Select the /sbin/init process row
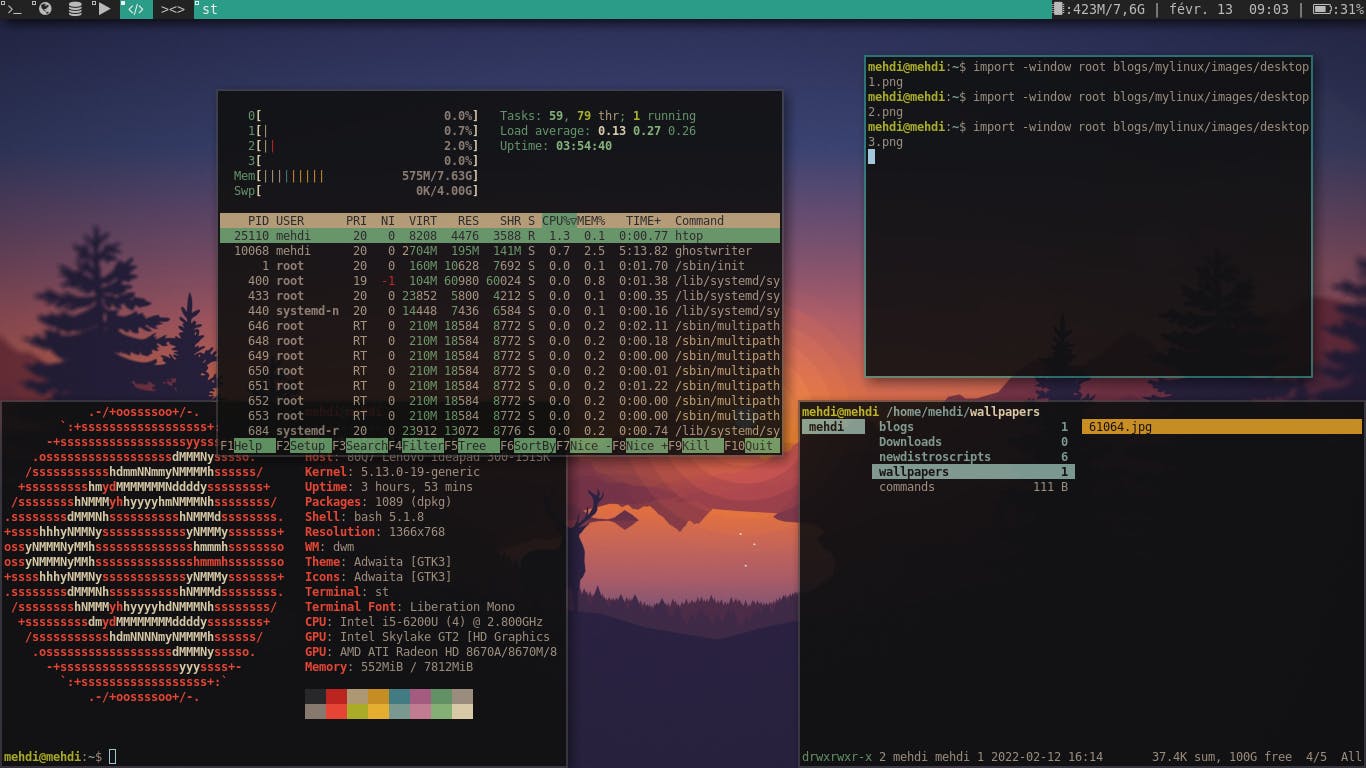This screenshot has width=1366, height=768. click(500, 266)
